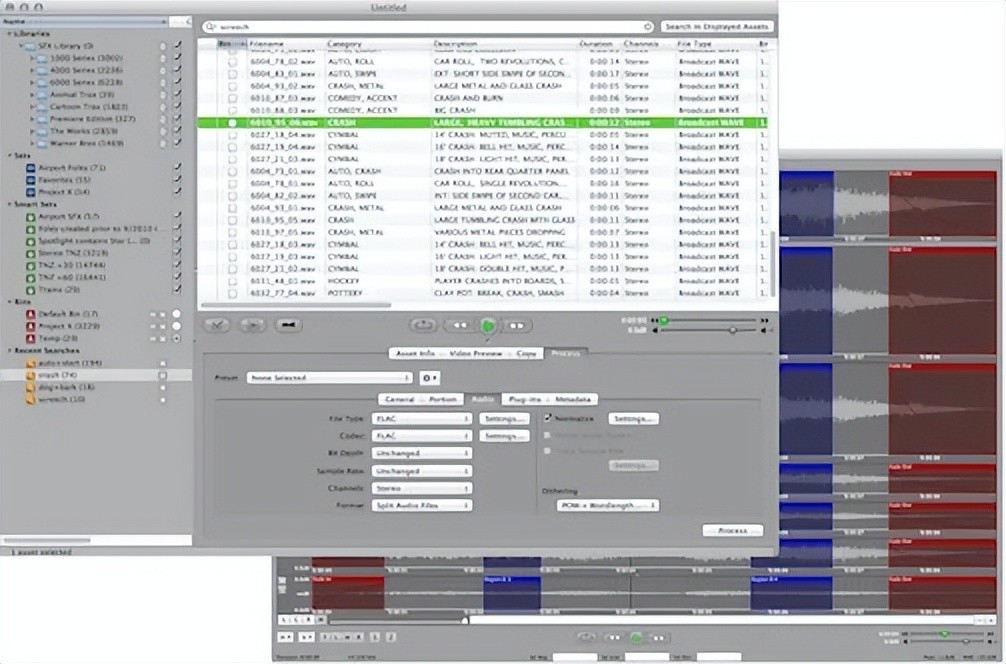Toggle the checkbox for Warner Bros library
Image resolution: width=1006 pixels, height=664 pixels.
[177, 143]
